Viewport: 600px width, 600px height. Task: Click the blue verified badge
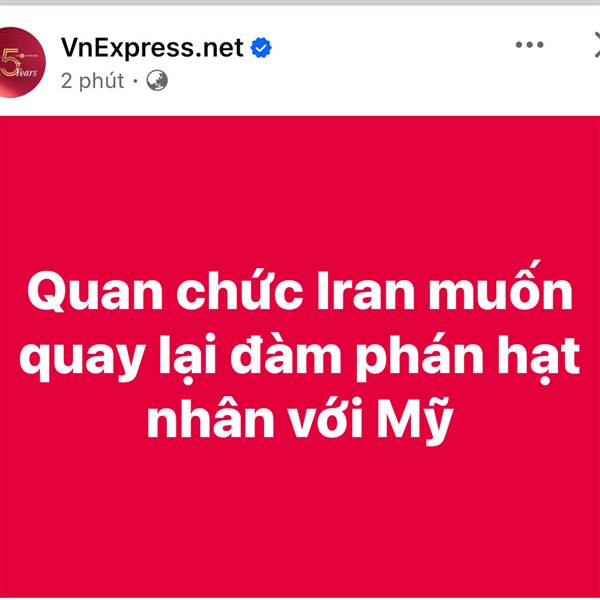coord(261,48)
